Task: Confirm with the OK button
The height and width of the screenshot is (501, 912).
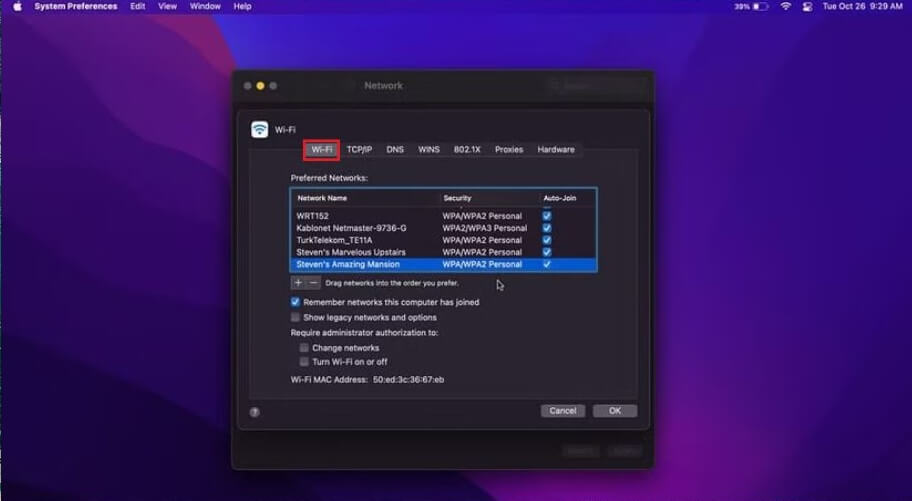Action: tap(615, 411)
